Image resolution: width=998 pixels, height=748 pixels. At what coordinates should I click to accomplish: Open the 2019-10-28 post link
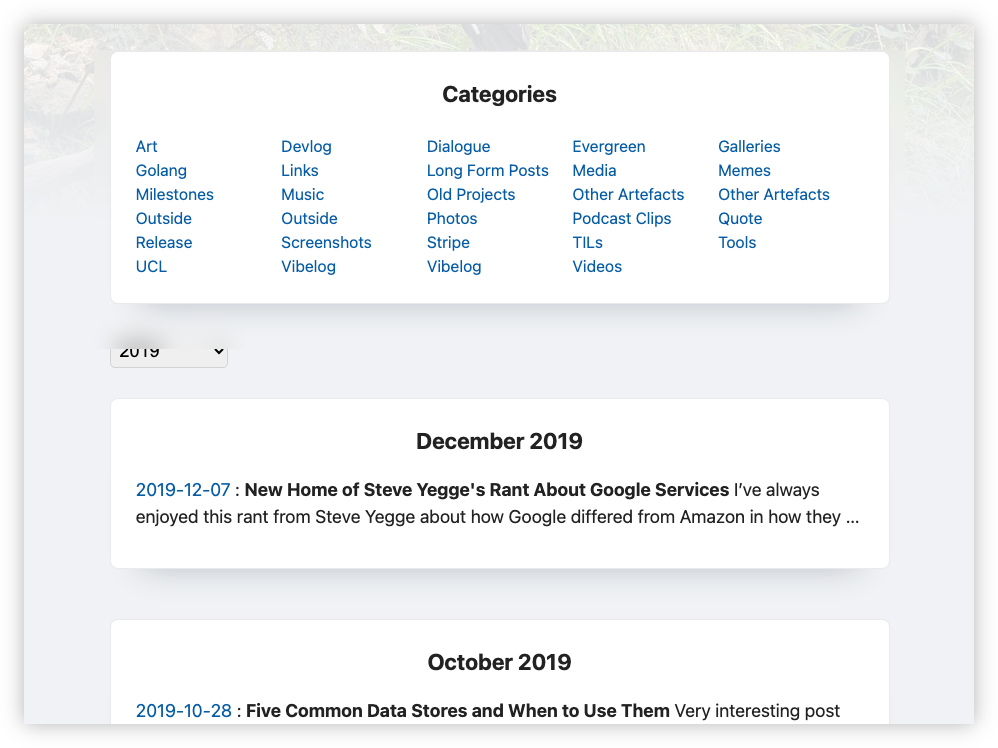[183, 711]
